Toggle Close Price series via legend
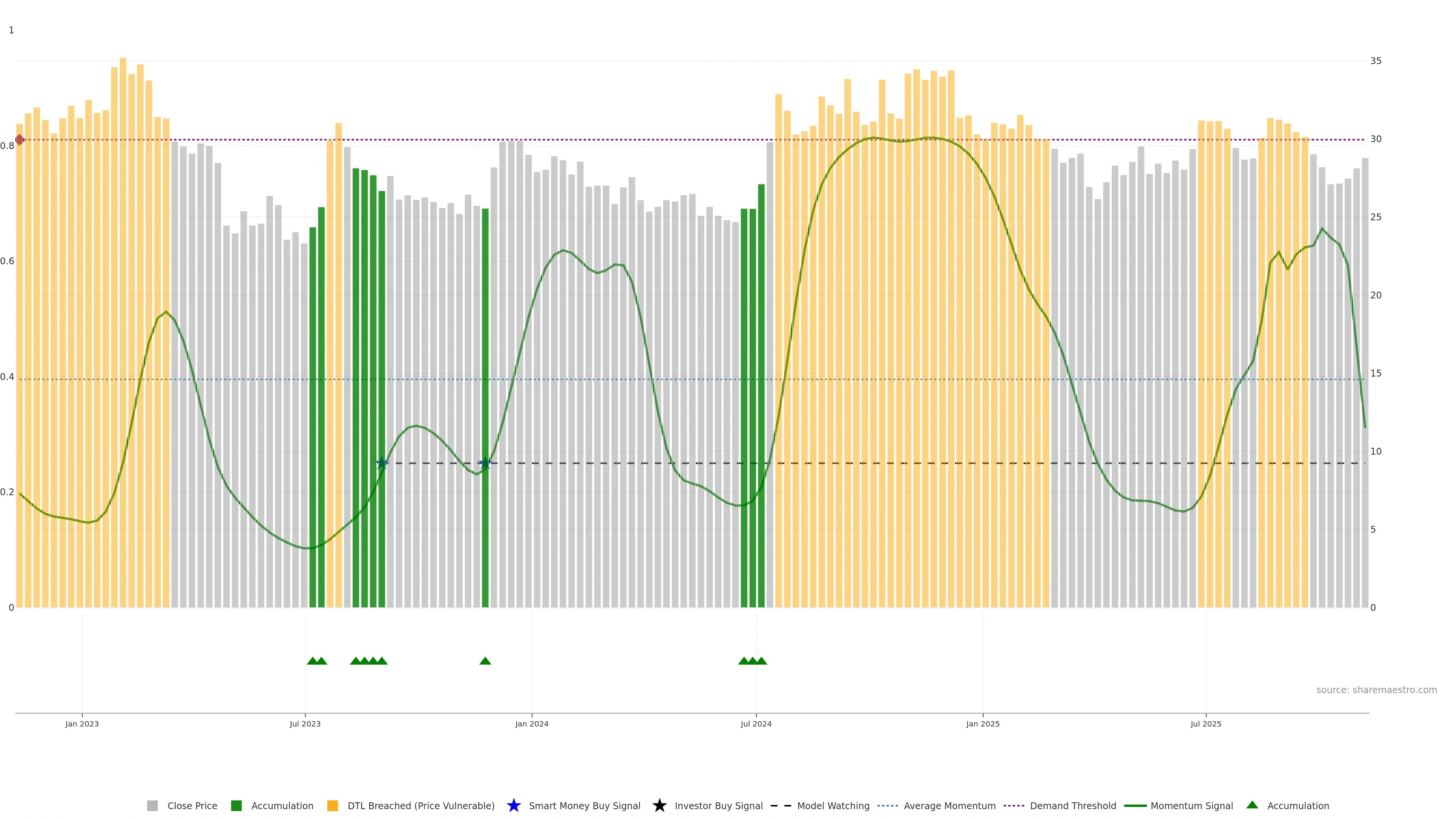Viewport: 1456px width, 819px height. (191, 805)
